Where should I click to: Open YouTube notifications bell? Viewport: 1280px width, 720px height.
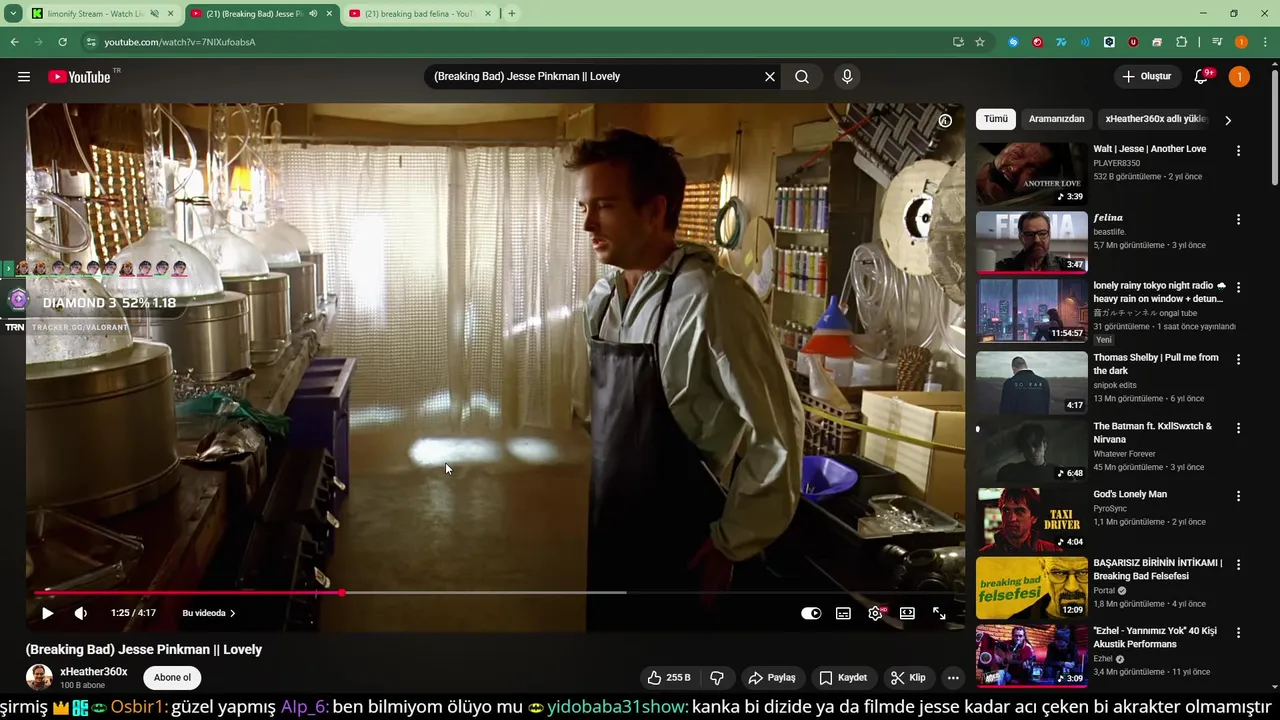pos(1202,77)
